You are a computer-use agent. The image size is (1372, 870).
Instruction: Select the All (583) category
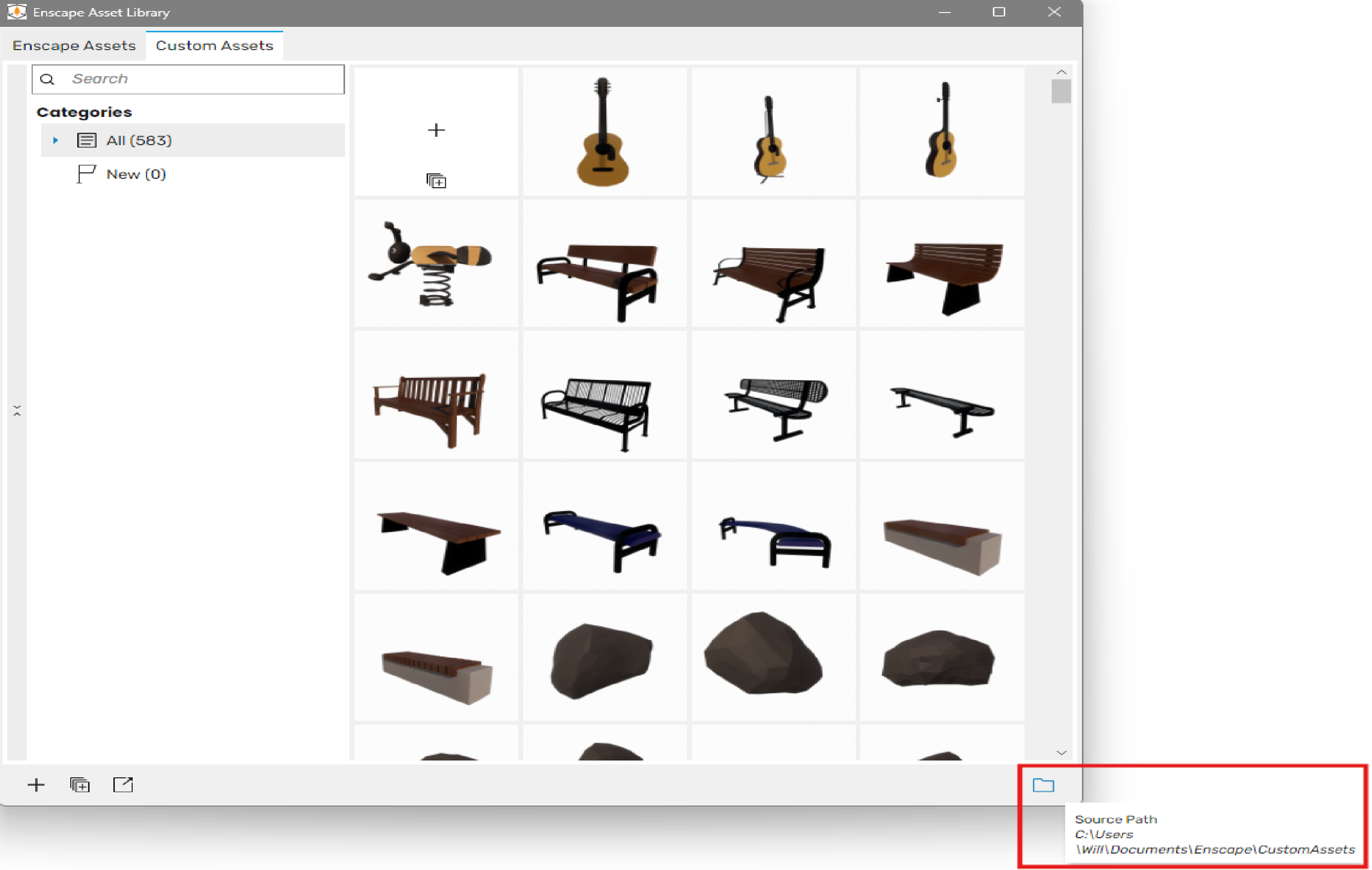point(138,140)
